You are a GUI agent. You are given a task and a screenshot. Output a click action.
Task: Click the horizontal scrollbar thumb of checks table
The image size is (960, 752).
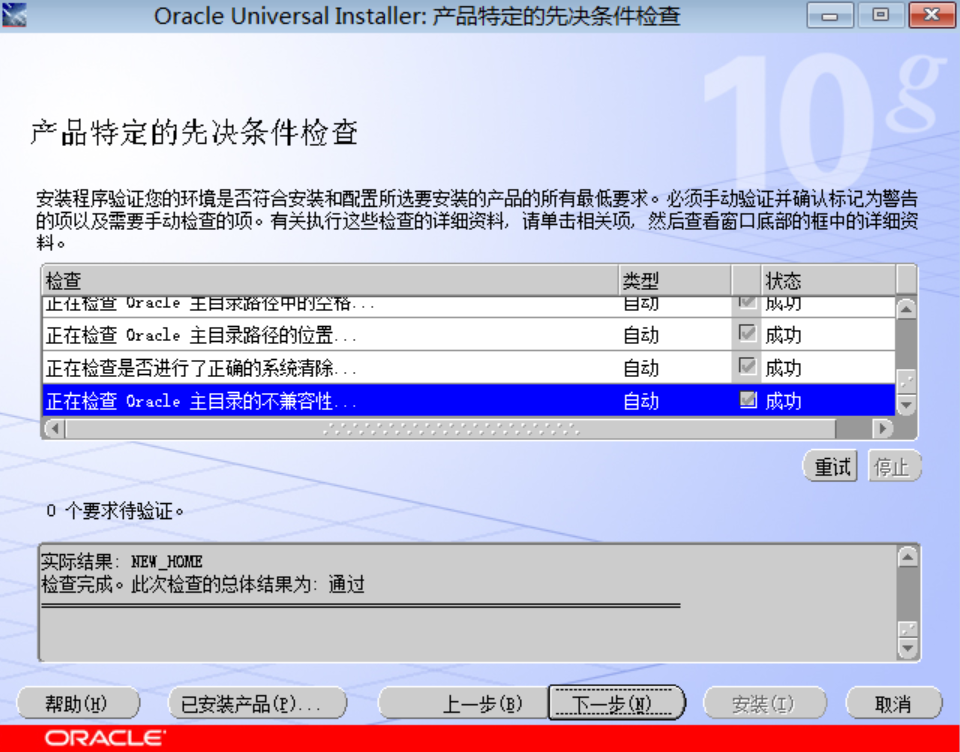pos(451,428)
